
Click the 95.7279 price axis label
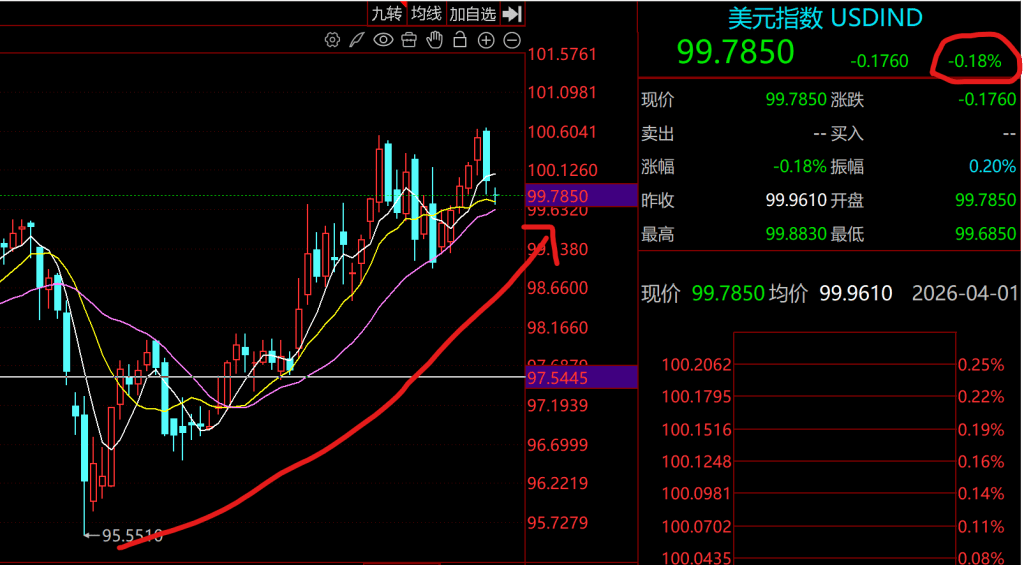pyautogui.click(x=558, y=523)
